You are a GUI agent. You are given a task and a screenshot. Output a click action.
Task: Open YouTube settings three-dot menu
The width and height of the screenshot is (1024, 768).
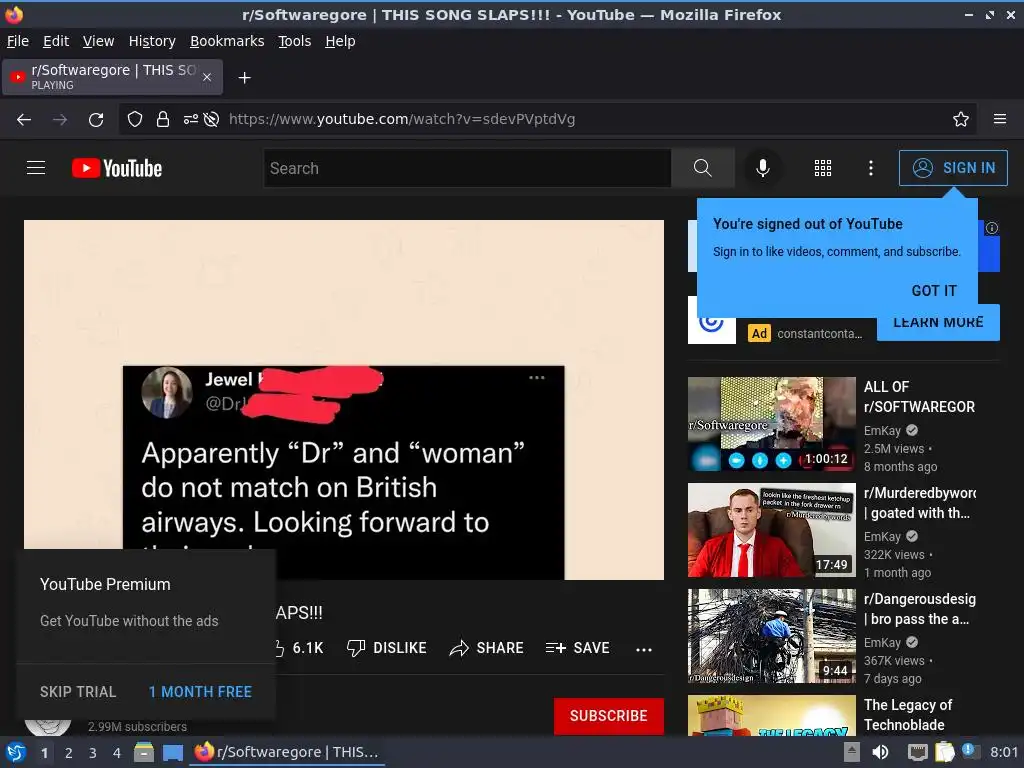[871, 168]
